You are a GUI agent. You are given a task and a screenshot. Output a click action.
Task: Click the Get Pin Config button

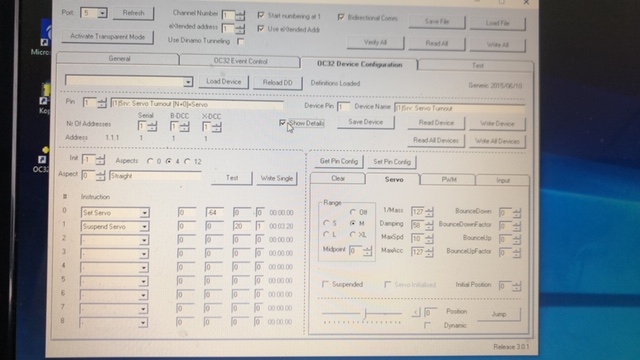coord(338,161)
